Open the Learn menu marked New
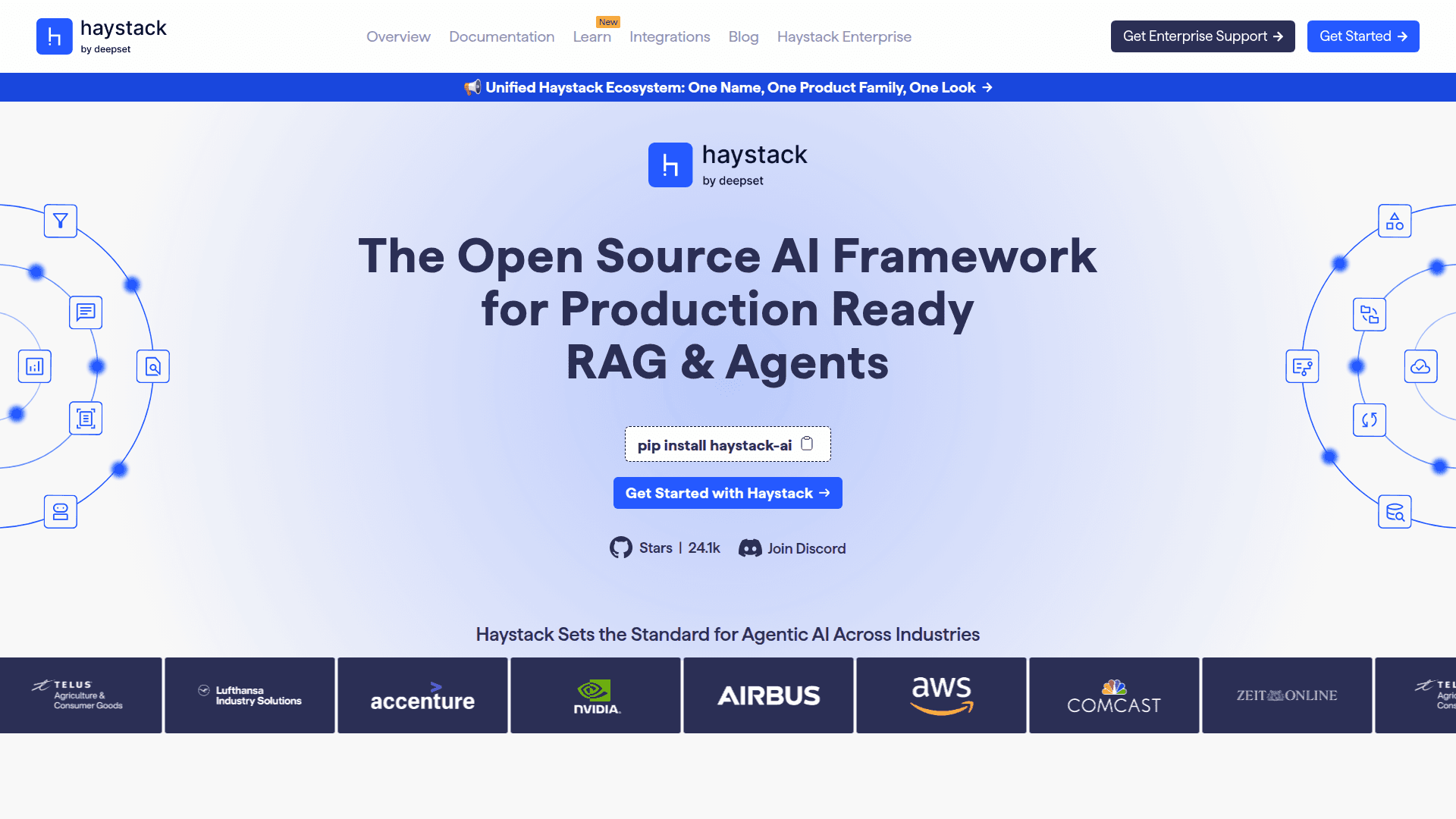The width and height of the screenshot is (1456, 819). (591, 36)
